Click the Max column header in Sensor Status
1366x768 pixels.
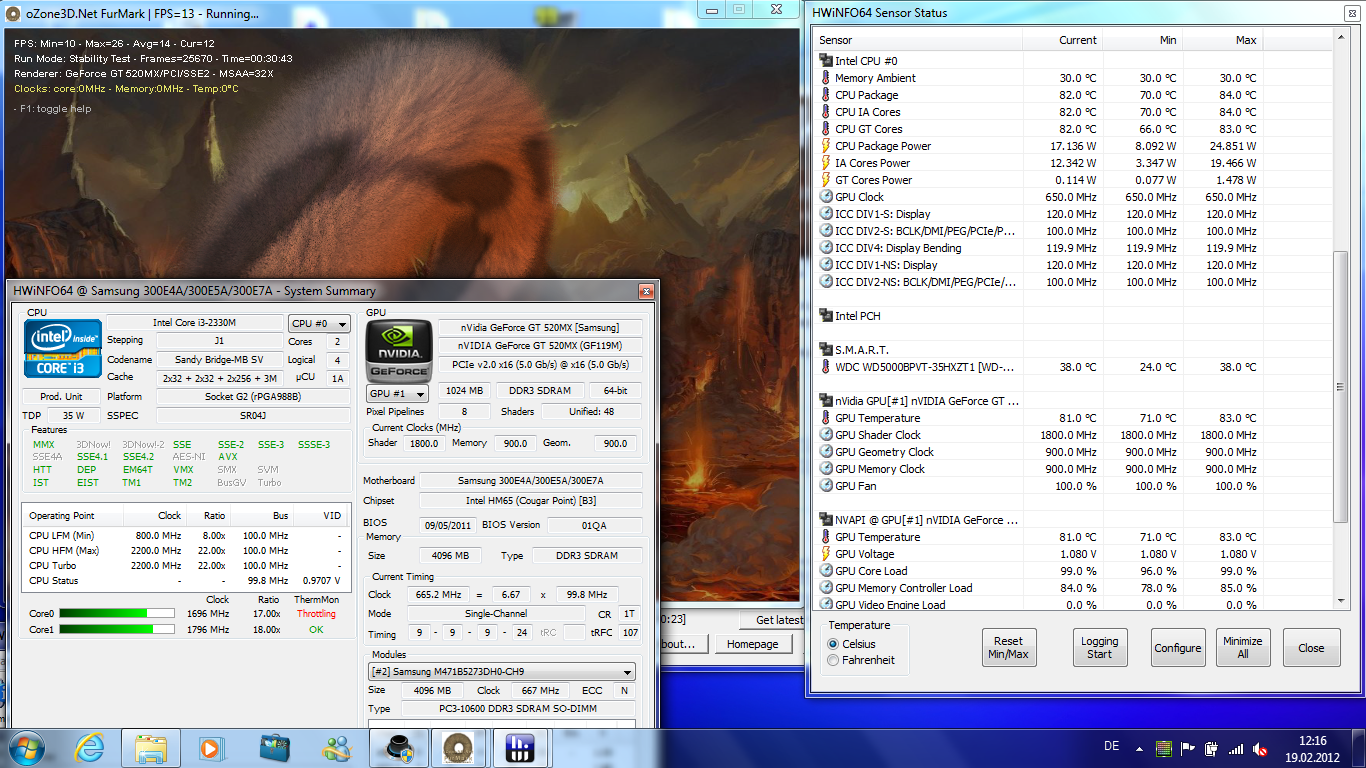(x=1222, y=40)
